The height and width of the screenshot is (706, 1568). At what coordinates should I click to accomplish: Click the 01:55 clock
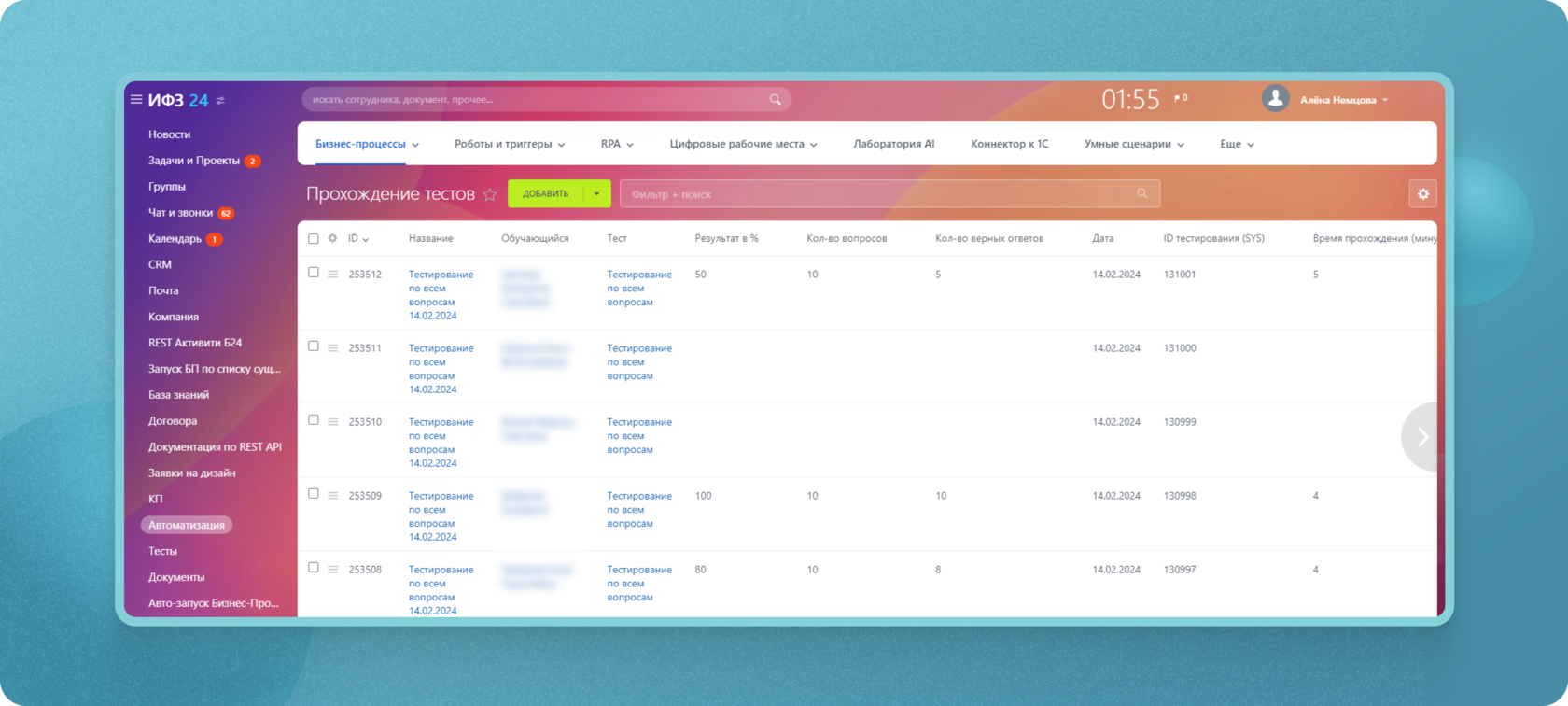coord(1130,99)
